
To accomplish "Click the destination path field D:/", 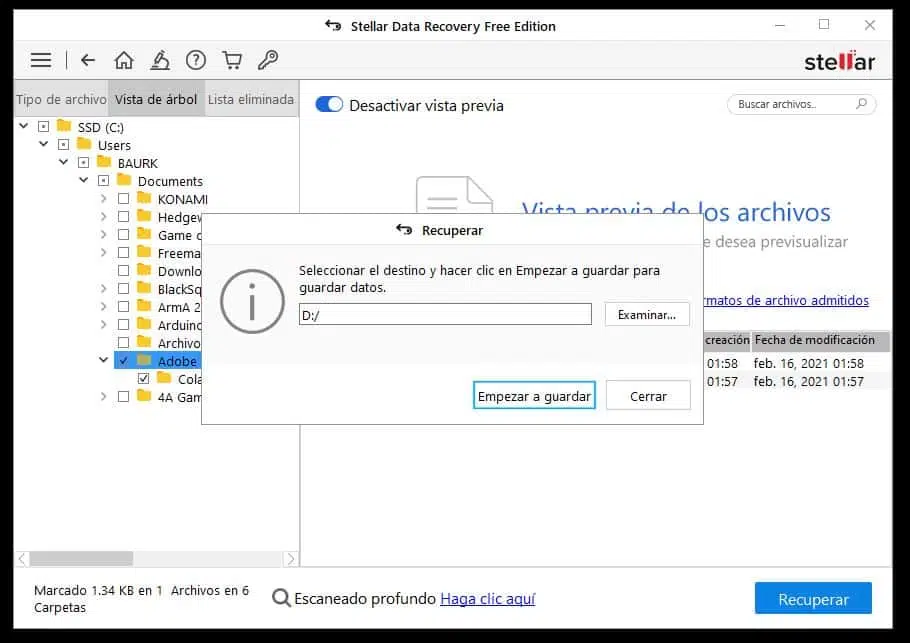I will pyautogui.click(x=445, y=315).
